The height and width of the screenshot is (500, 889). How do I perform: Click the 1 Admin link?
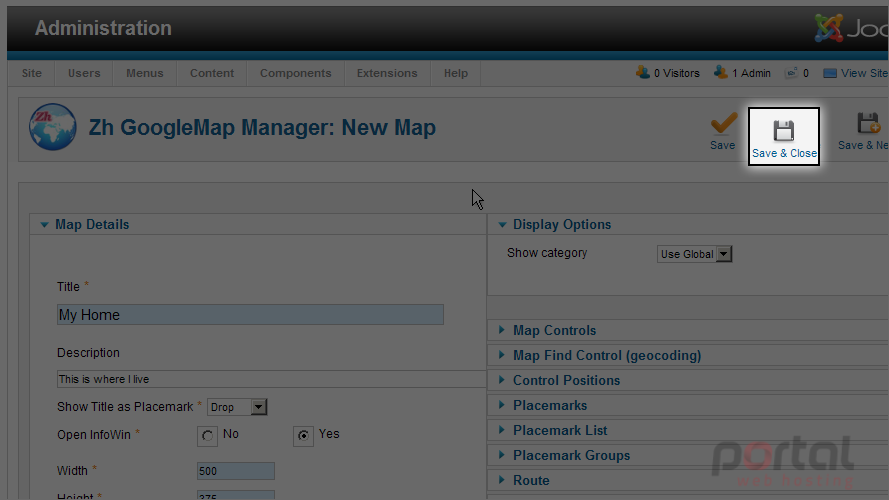tap(751, 73)
